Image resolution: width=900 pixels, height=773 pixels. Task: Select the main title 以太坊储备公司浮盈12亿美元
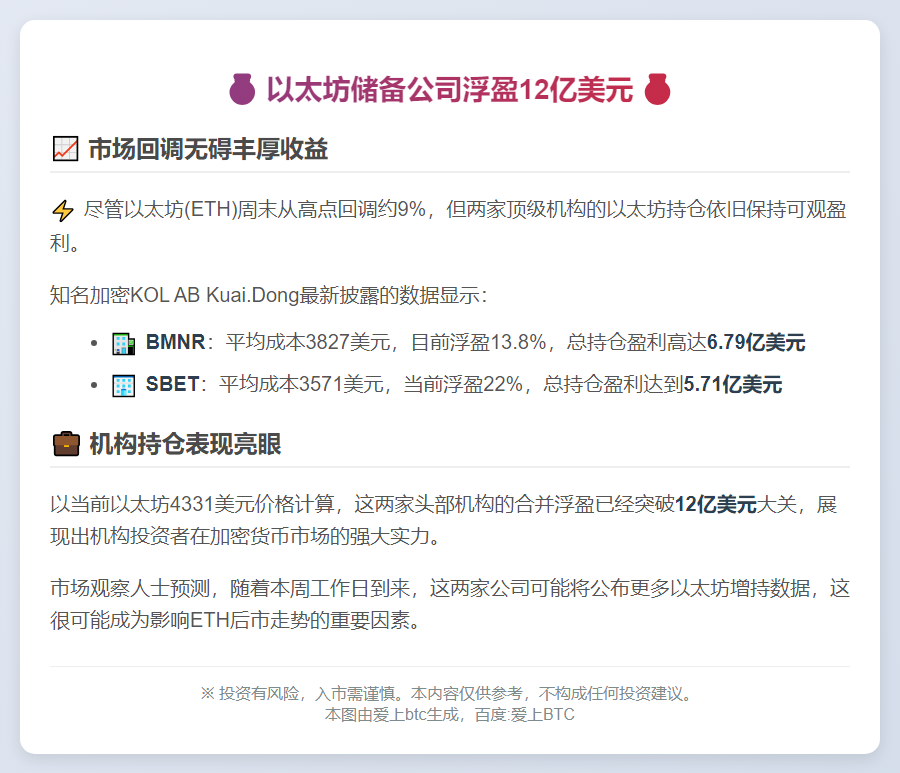[449, 90]
